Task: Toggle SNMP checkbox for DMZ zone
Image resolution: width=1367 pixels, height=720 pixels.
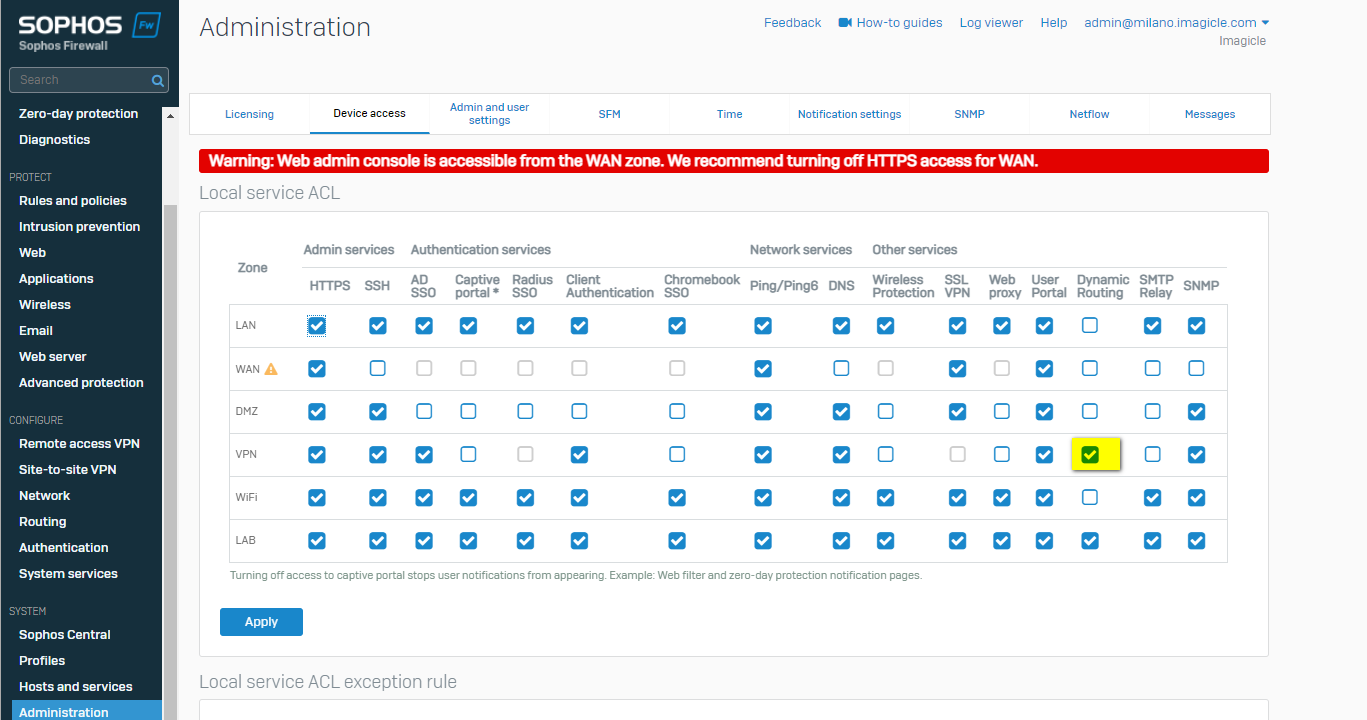Action: (x=1196, y=412)
